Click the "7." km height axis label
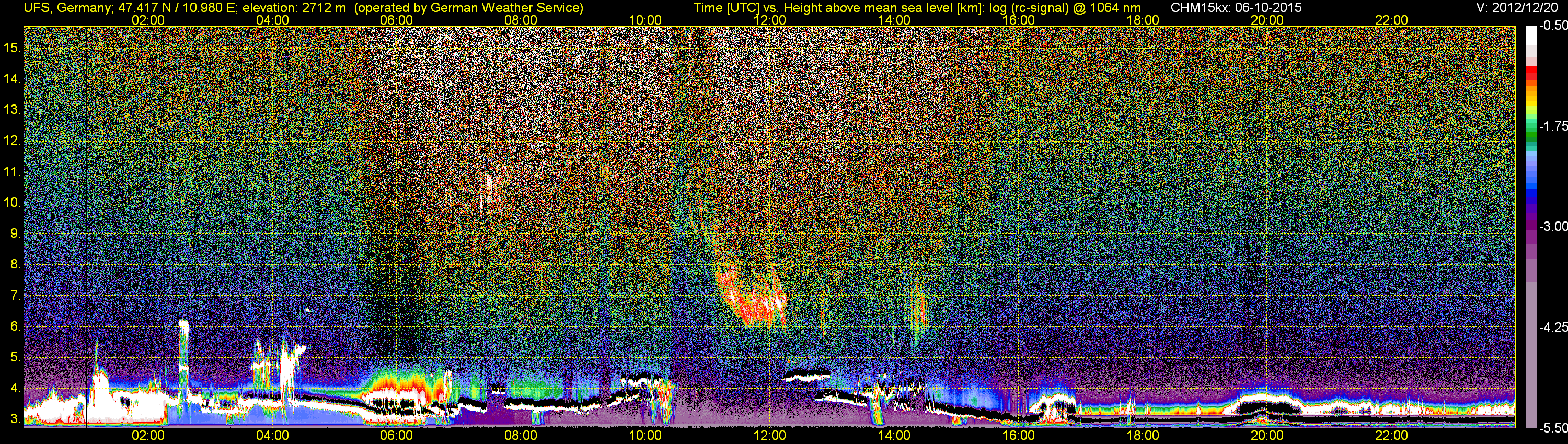 (x=15, y=296)
